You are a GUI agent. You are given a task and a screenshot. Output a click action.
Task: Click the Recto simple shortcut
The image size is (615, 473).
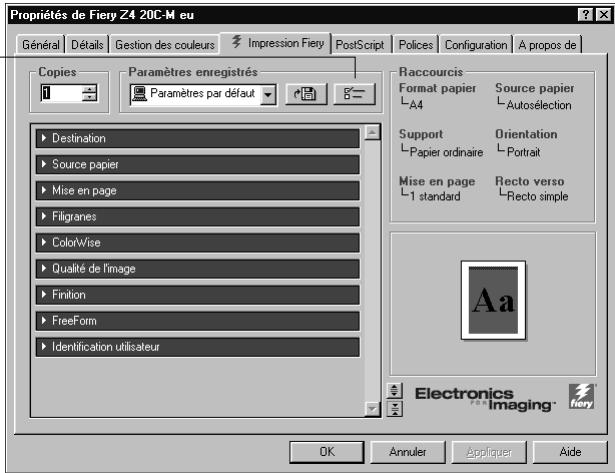pyautogui.click(x=537, y=196)
